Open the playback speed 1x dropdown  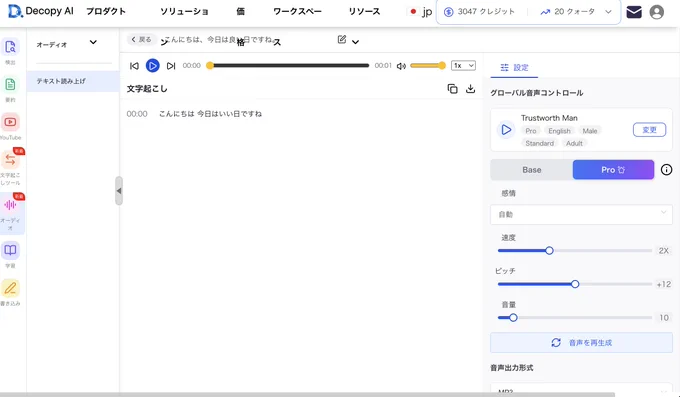(463, 66)
